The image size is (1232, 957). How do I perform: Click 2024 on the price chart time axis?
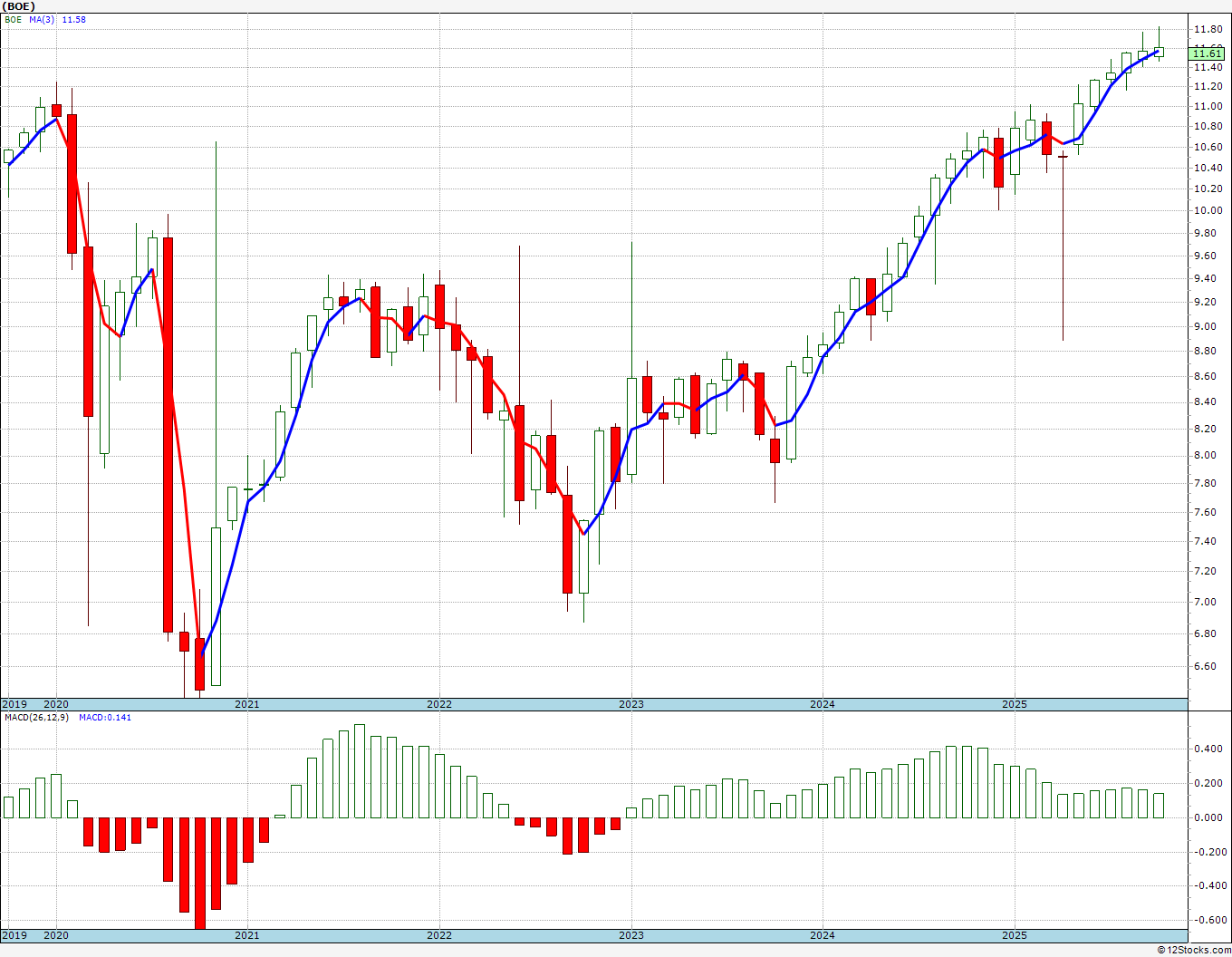pyautogui.click(x=823, y=704)
